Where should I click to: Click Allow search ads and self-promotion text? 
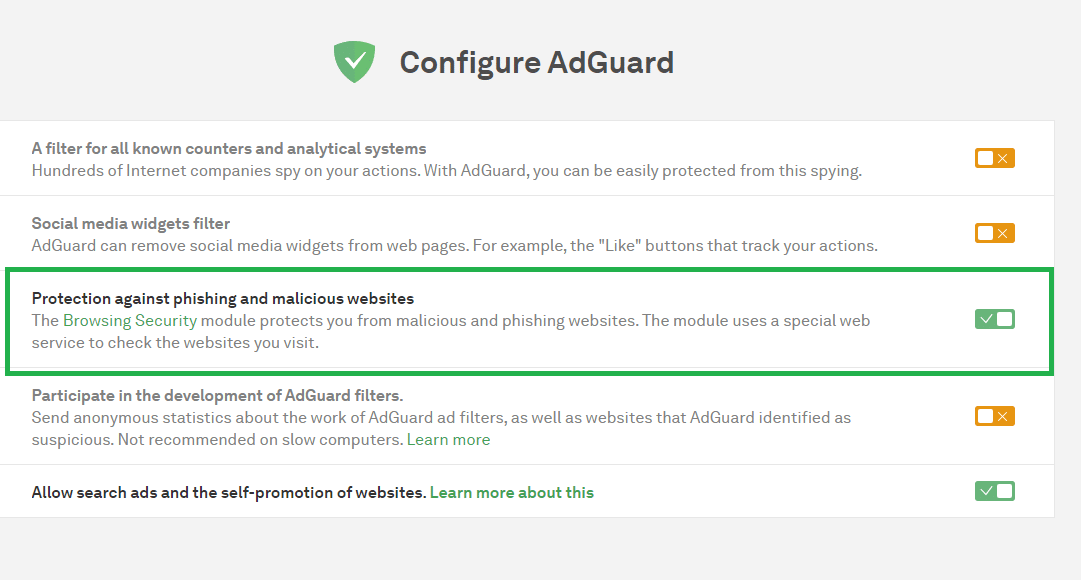click(x=229, y=492)
